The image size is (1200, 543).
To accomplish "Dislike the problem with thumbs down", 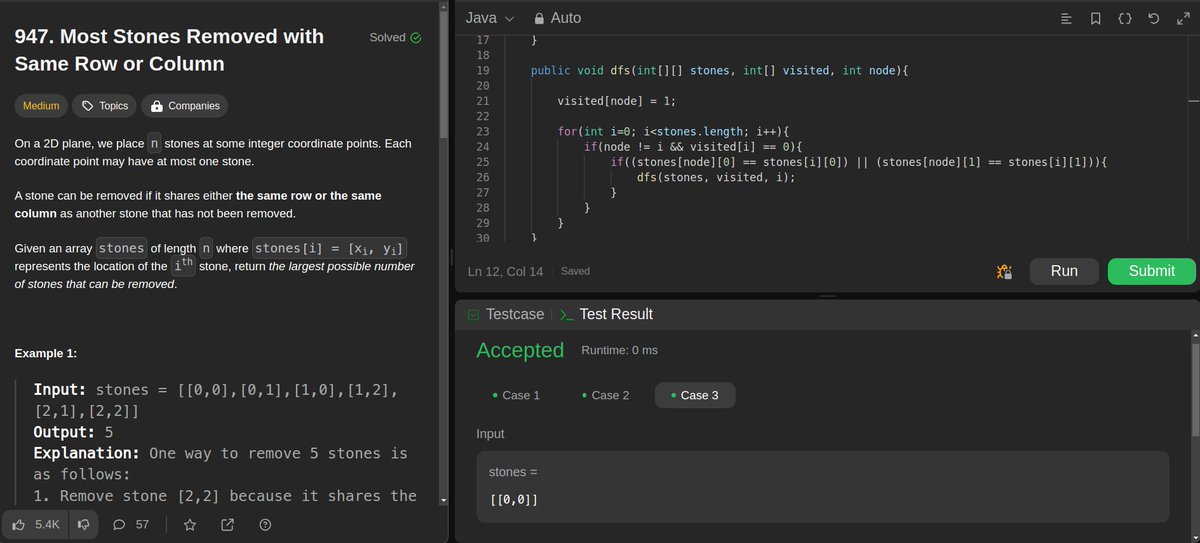I will point(85,524).
